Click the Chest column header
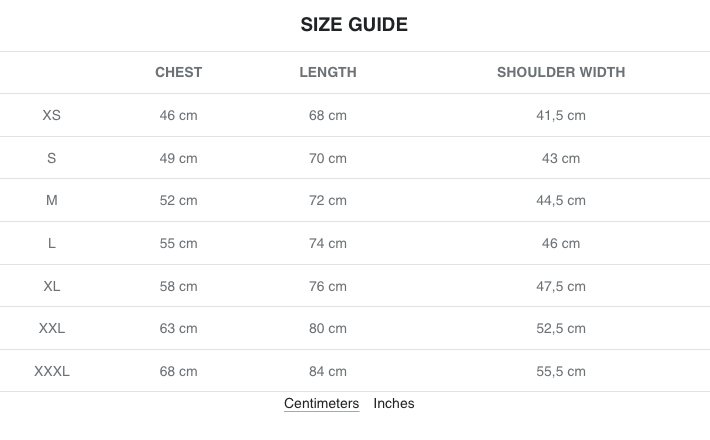The width and height of the screenshot is (710, 440). [179, 72]
